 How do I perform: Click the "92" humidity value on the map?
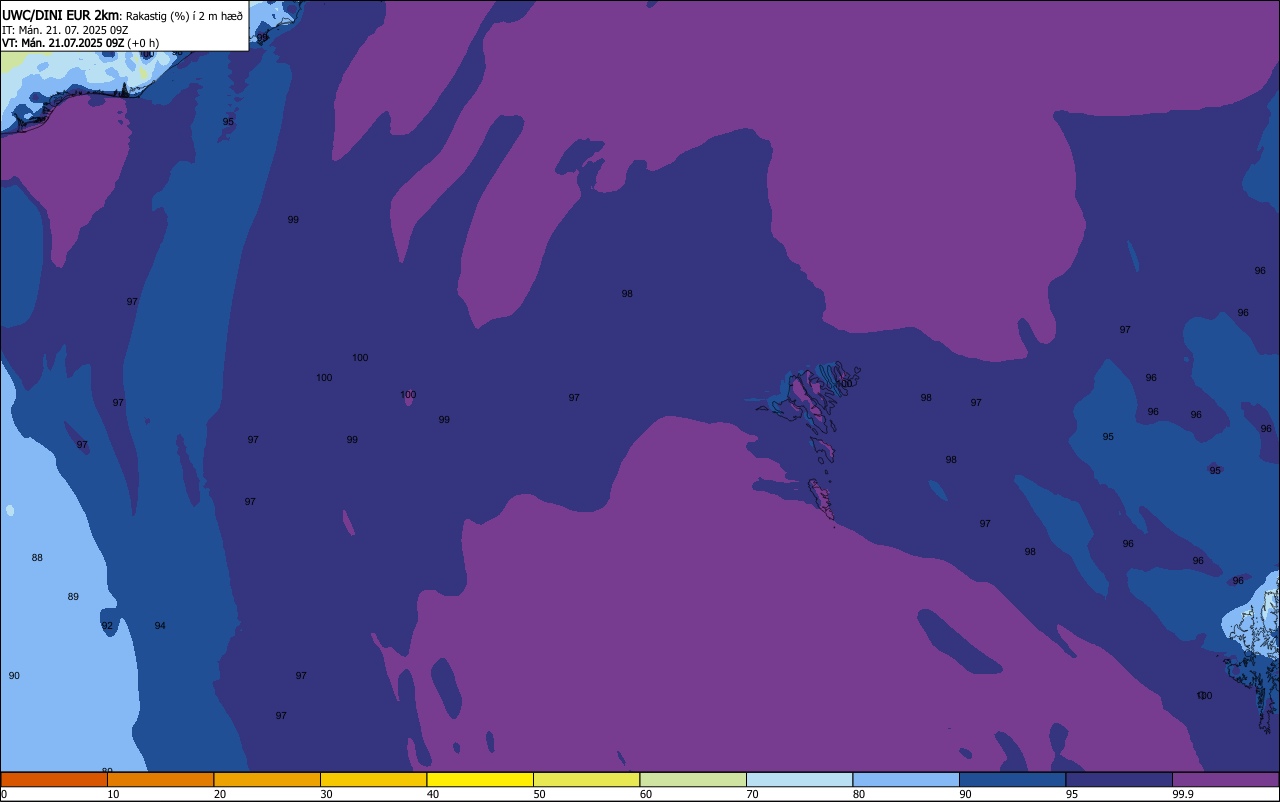(107, 626)
